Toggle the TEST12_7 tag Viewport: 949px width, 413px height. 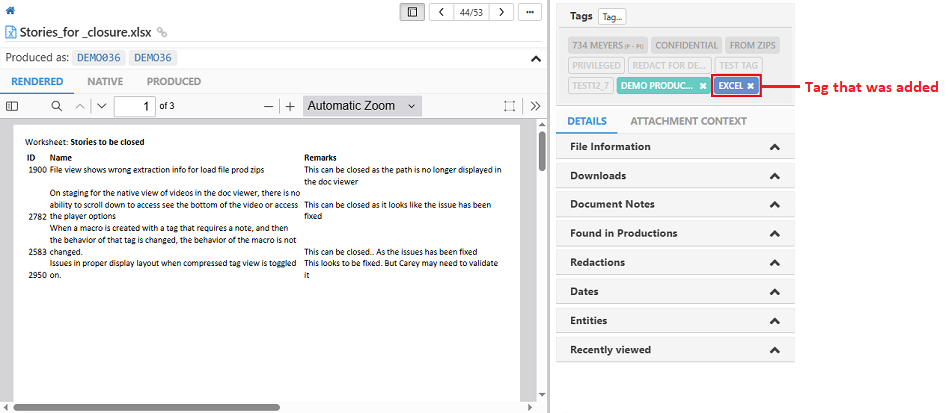pos(591,86)
